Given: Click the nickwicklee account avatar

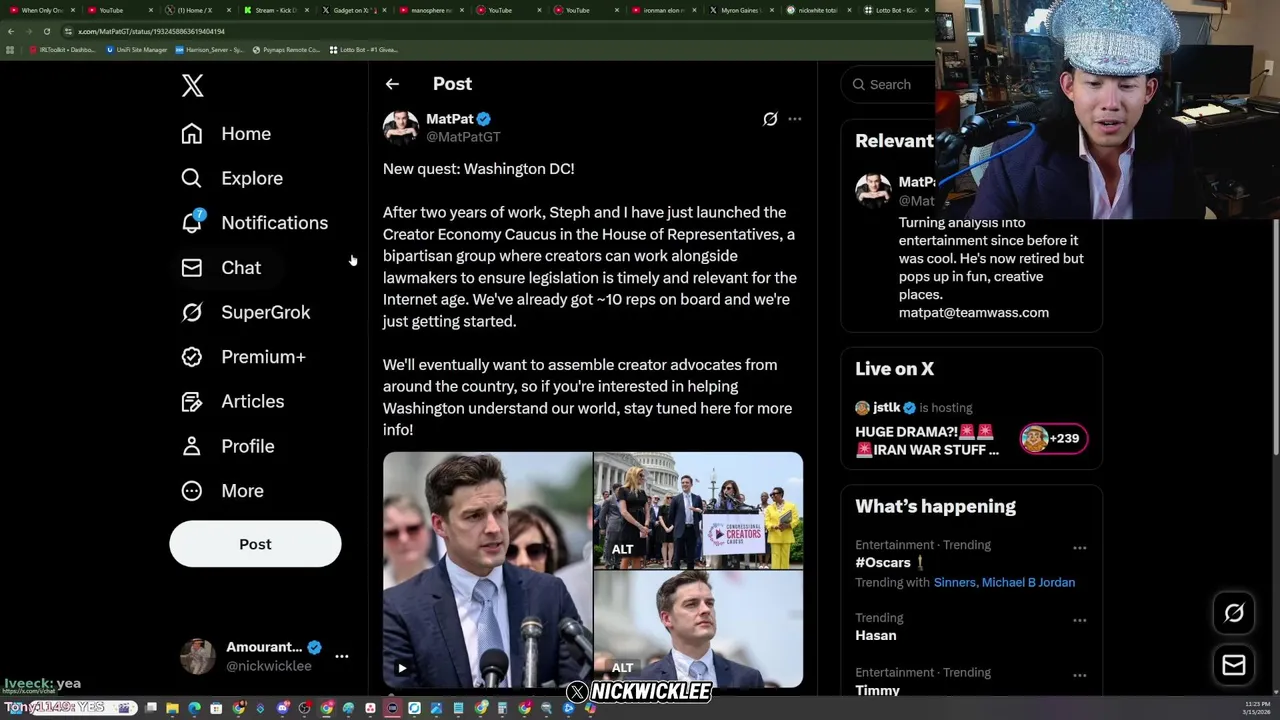Looking at the screenshot, I should (x=197, y=656).
